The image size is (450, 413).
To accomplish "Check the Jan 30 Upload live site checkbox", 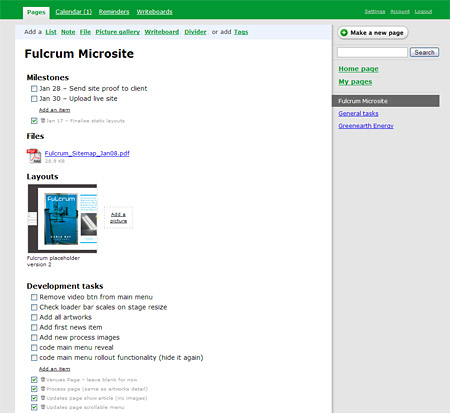I will (x=34, y=99).
